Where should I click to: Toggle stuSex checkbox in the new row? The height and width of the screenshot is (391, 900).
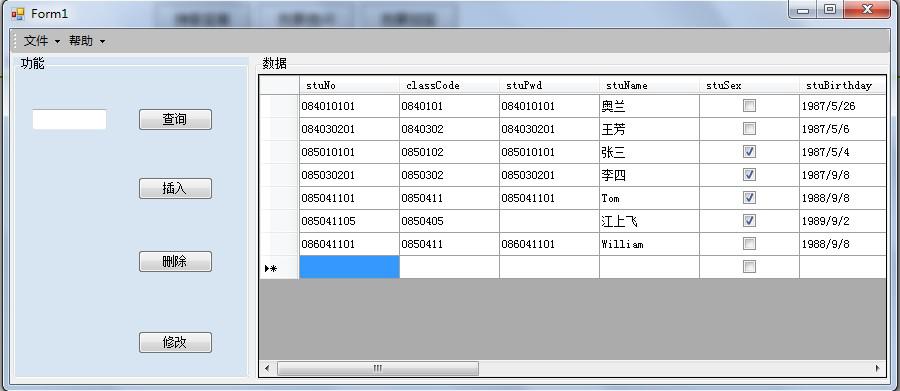[749, 266]
